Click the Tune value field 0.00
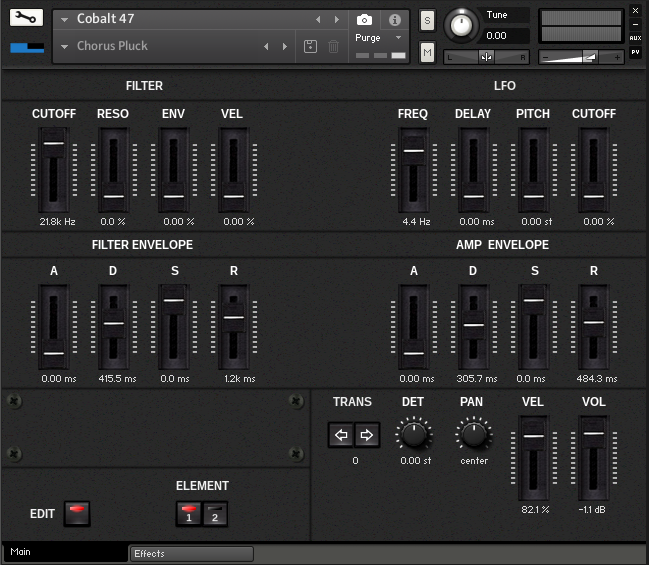This screenshot has height=565, width=649. (507, 36)
